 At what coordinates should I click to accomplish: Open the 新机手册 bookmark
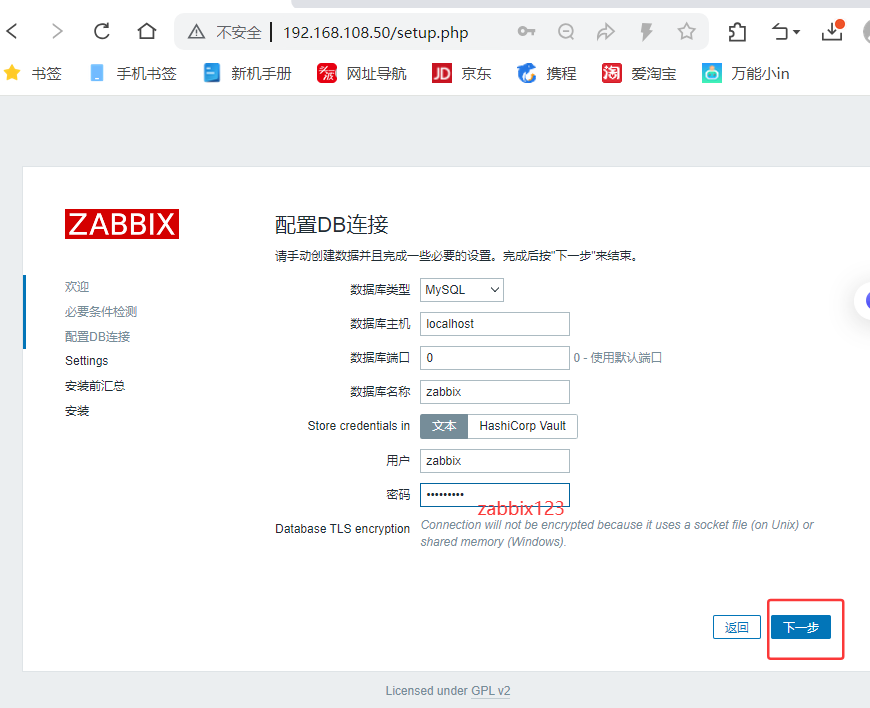pyautogui.click(x=247, y=73)
